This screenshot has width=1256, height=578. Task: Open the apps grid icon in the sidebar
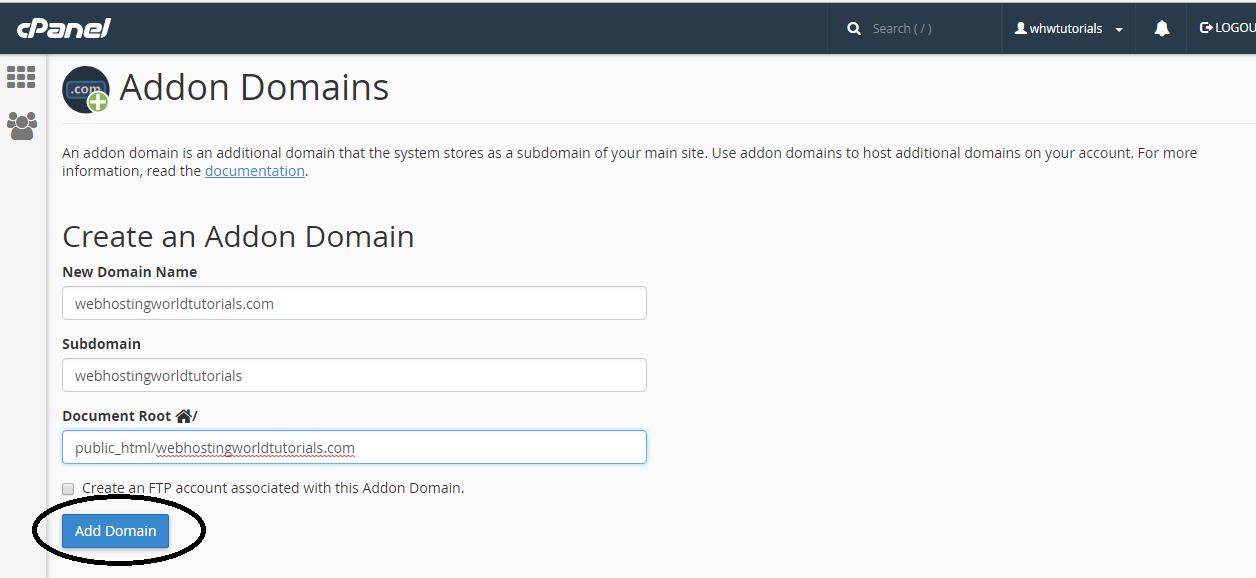[x=21, y=77]
